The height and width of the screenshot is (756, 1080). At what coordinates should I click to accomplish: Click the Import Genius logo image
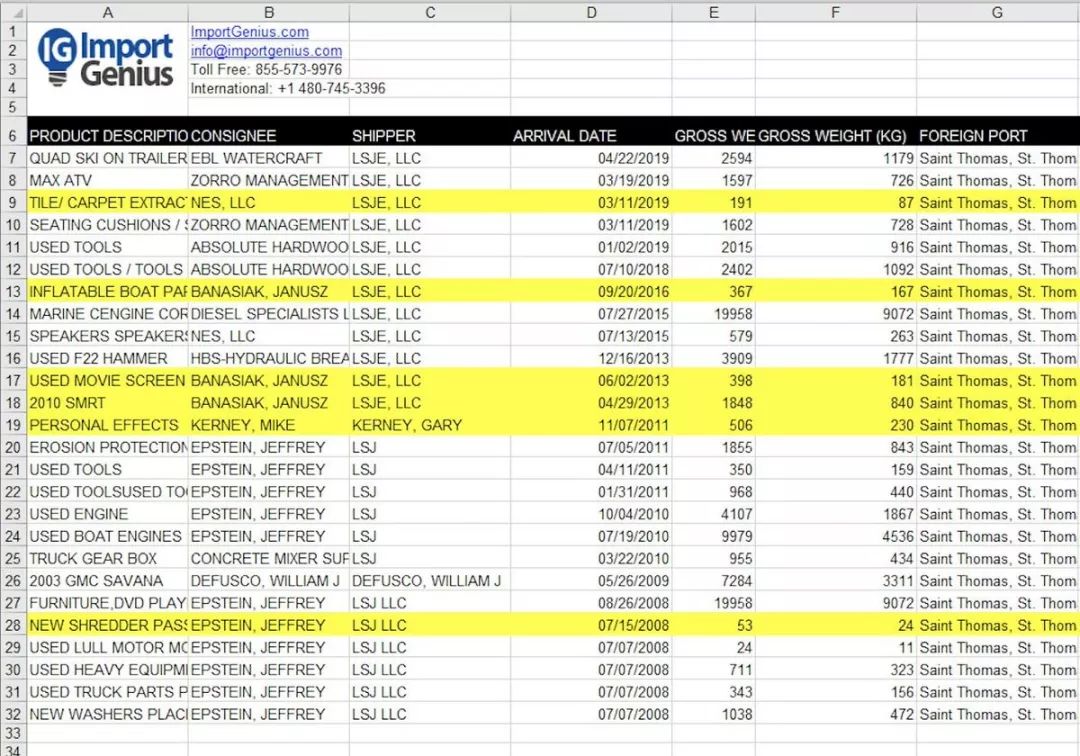tap(106, 59)
